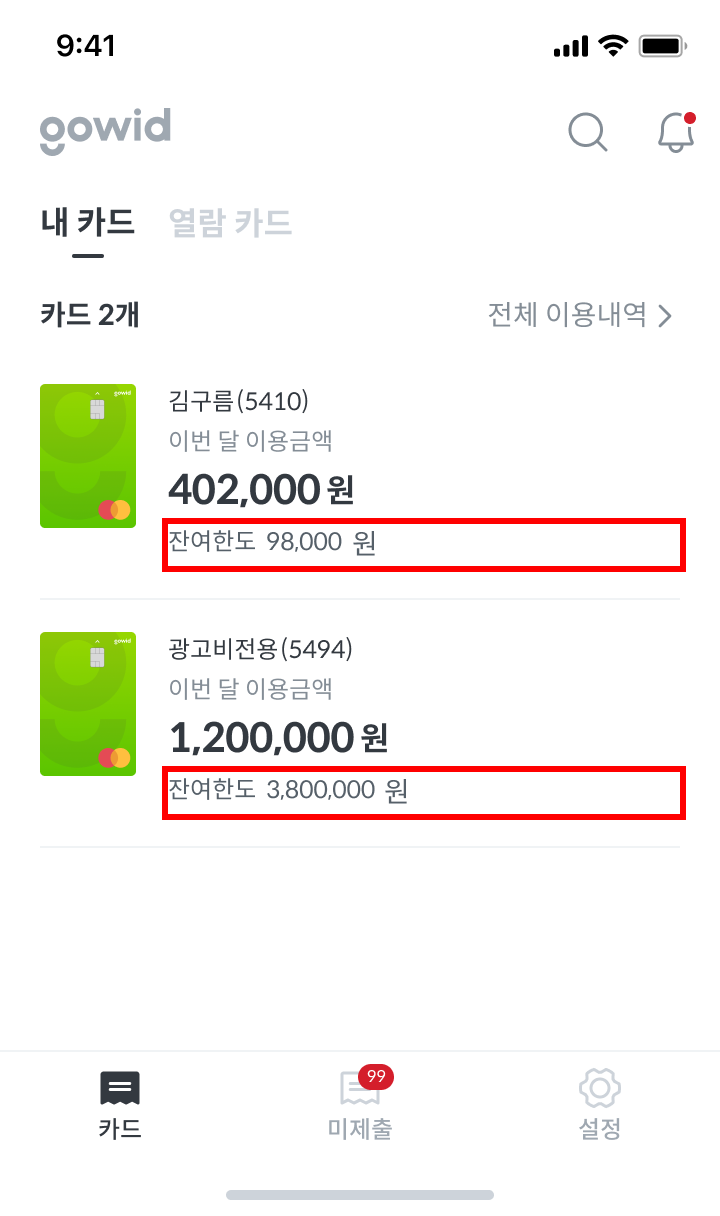Tap the 99 badge on 미제출

(376, 1076)
